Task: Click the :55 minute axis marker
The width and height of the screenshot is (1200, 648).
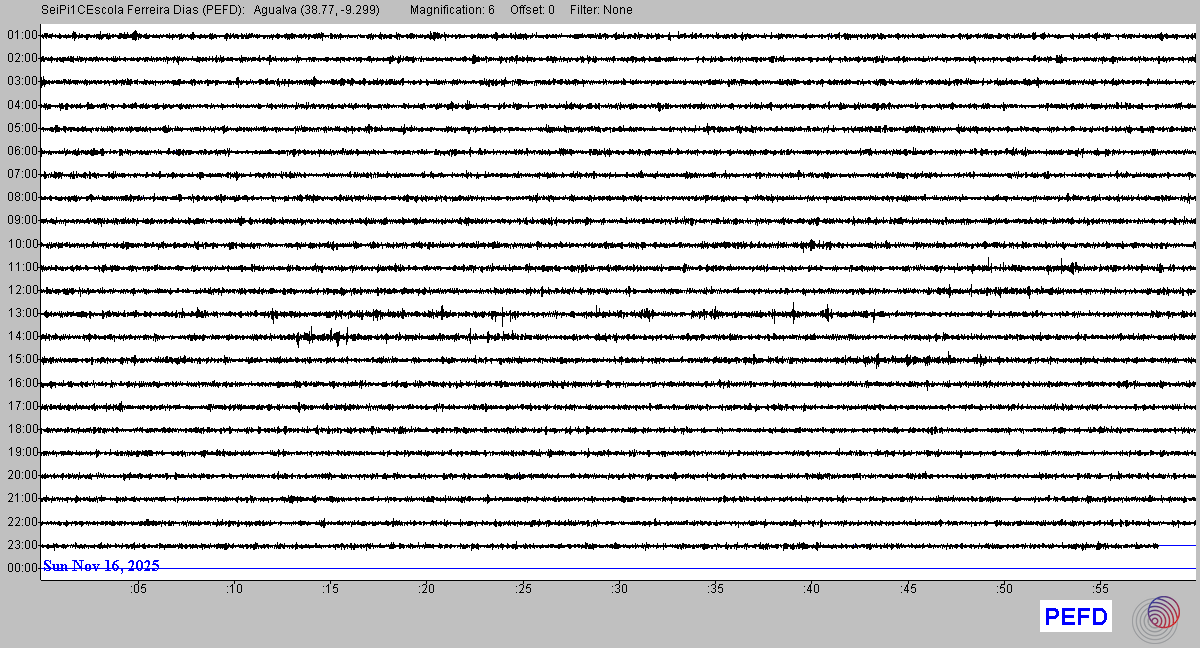Action: pos(1100,590)
